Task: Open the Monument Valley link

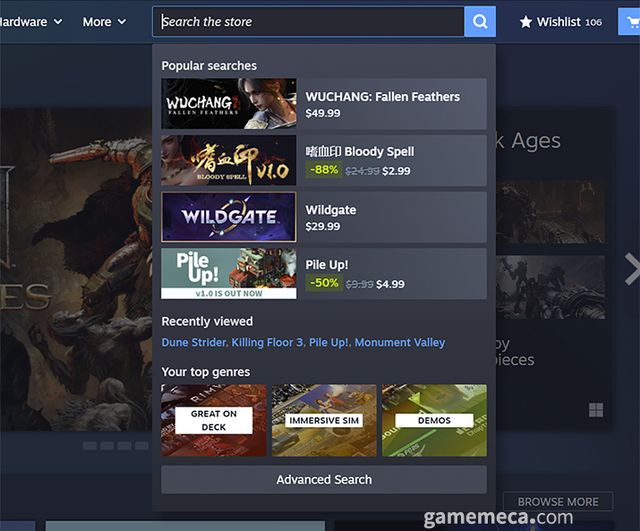Action: point(400,342)
